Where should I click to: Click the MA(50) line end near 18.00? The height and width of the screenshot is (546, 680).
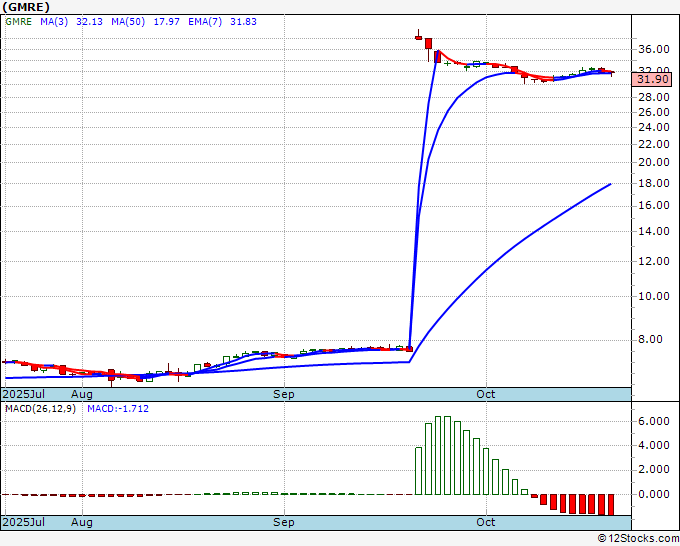pos(610,184)
